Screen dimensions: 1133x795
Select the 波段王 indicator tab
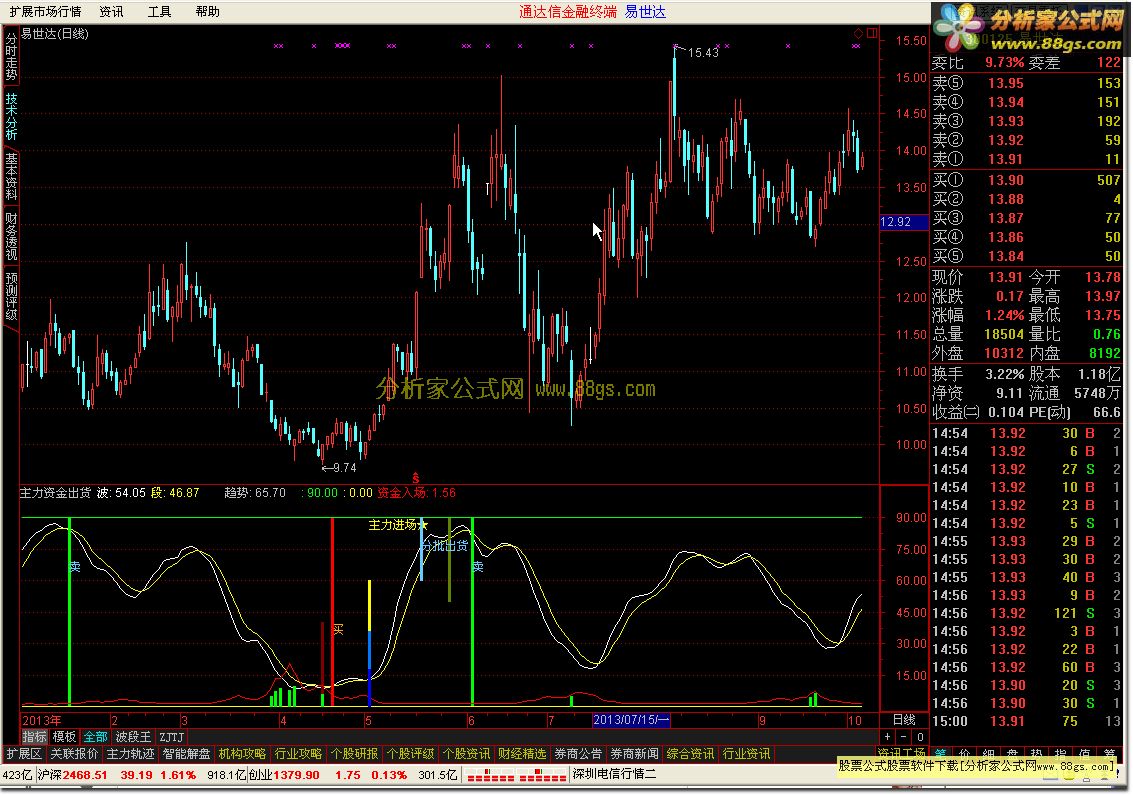(133, 736)
